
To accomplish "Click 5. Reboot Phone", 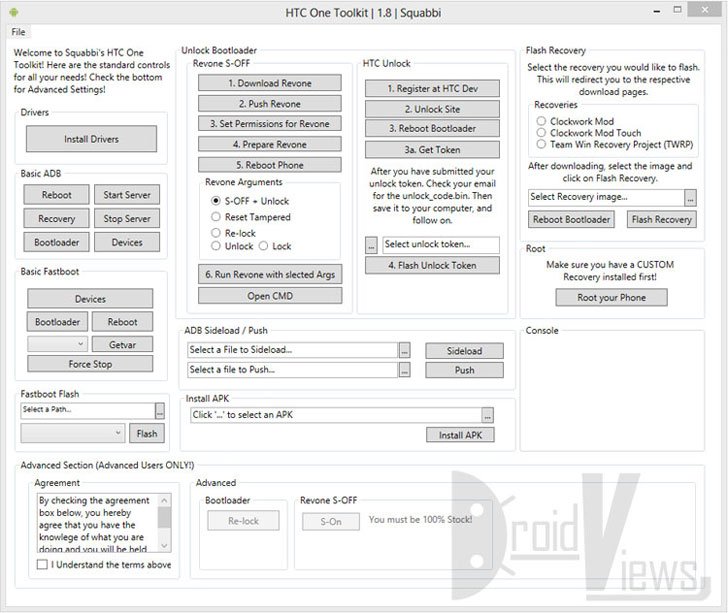I will [270, 165].
